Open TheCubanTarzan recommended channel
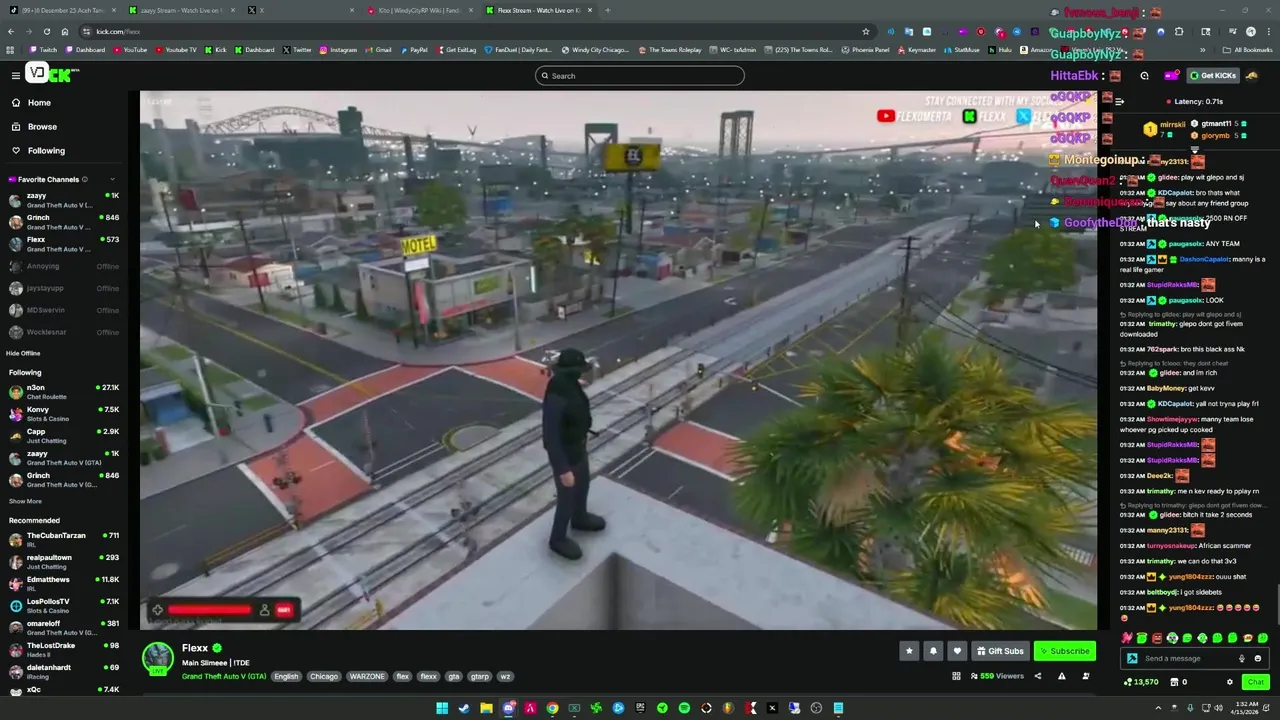This screenshot has height=720, width=1280. (63, 541)
